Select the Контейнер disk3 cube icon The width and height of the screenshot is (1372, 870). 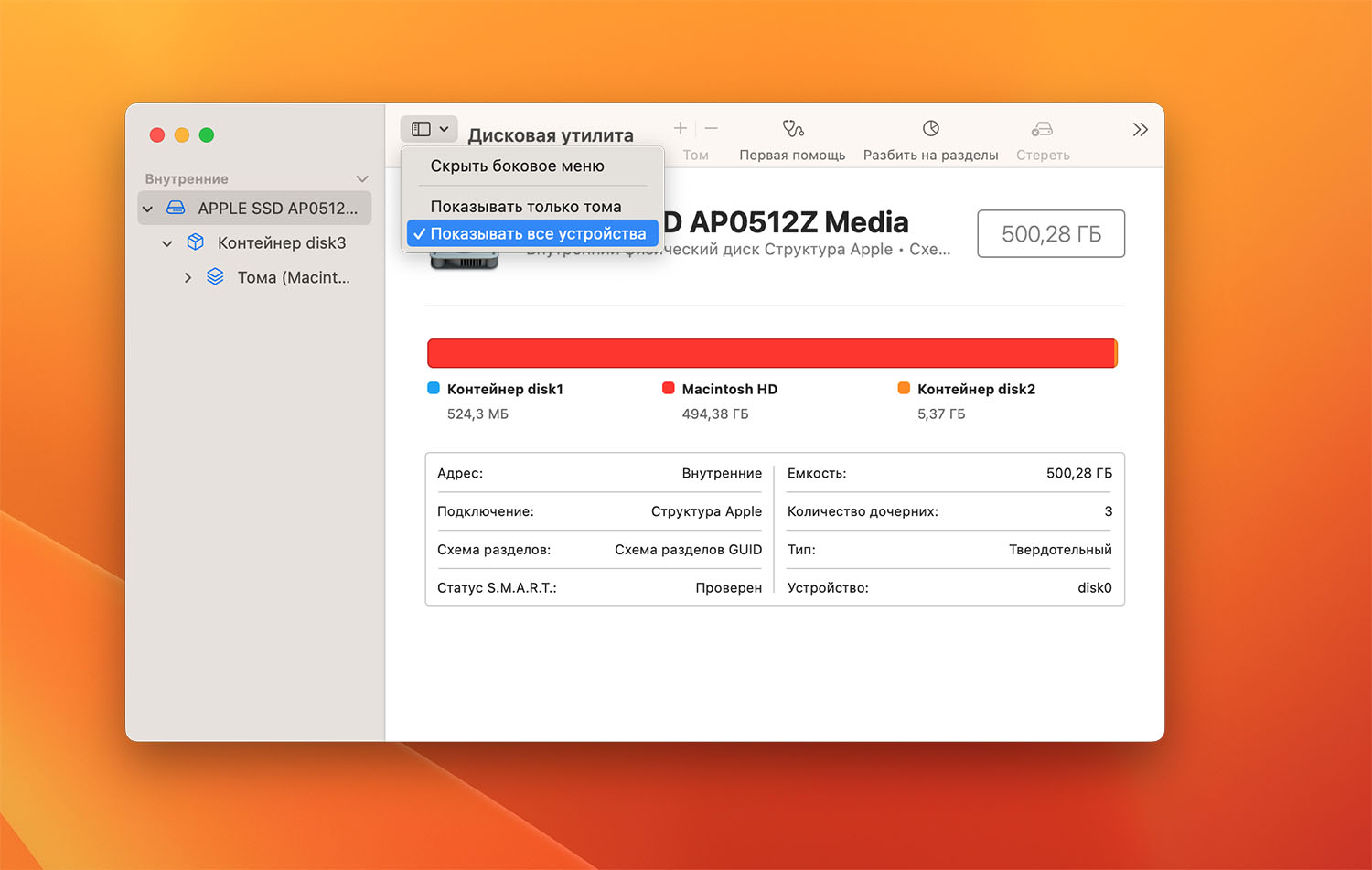click(195, 242)
